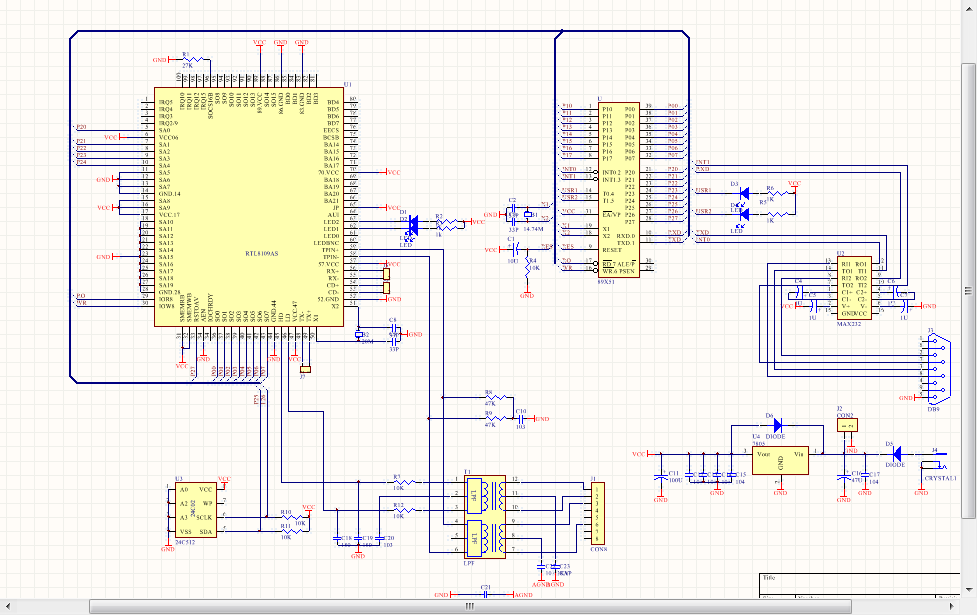Image resolution: width=977 pixels, height=615 pixels.
Task: Click the vertical scrollbar down arrow
Action: [x=968, y=589]
